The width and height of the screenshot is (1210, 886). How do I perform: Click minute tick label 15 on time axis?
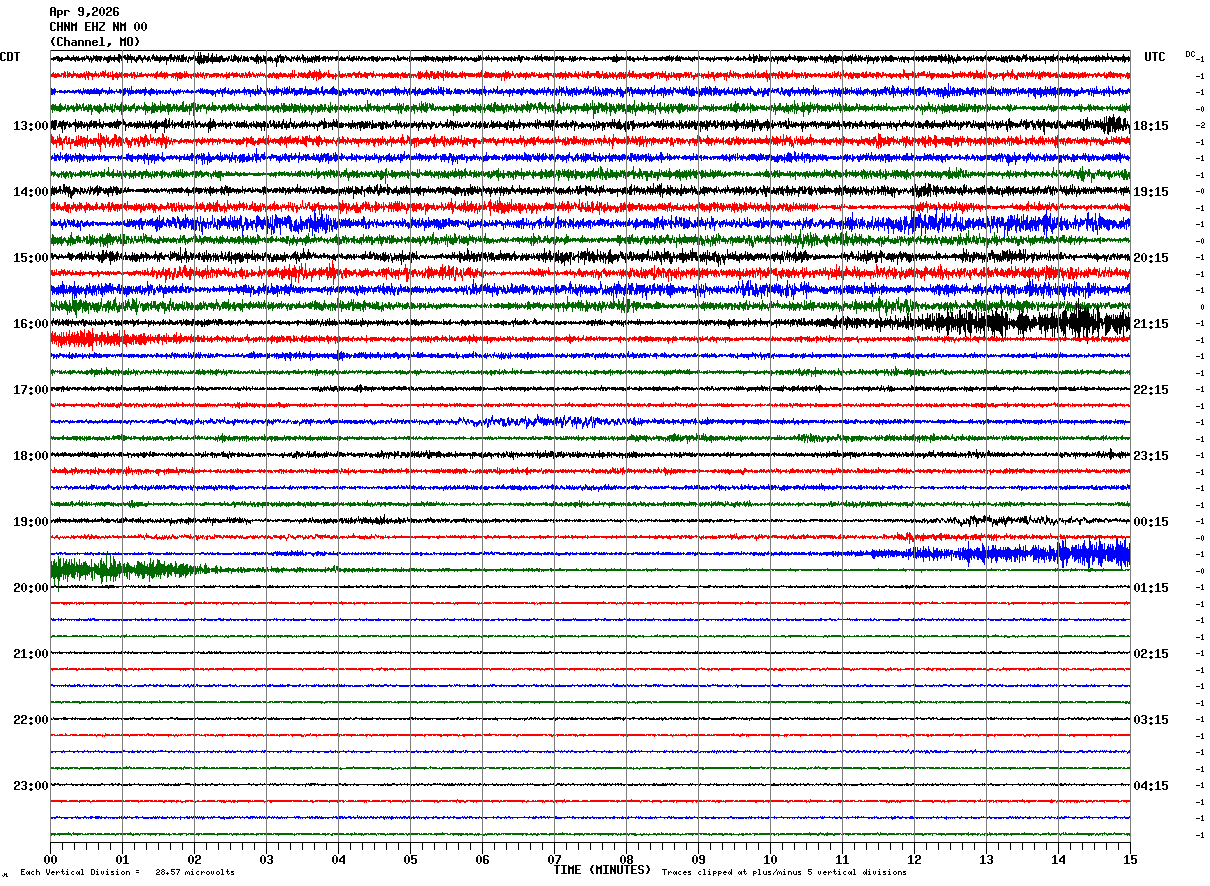1130,859
